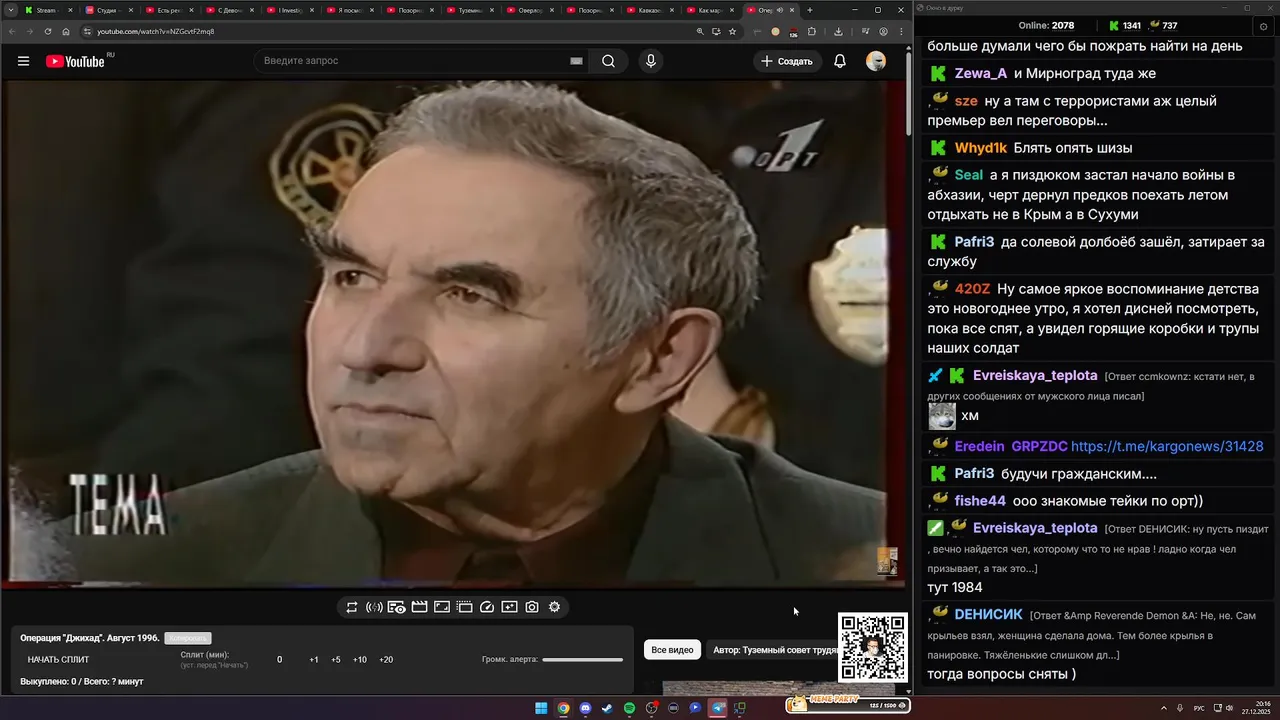
Task: Switch to the Investig browser tab
Action: (x=290, y=10)
